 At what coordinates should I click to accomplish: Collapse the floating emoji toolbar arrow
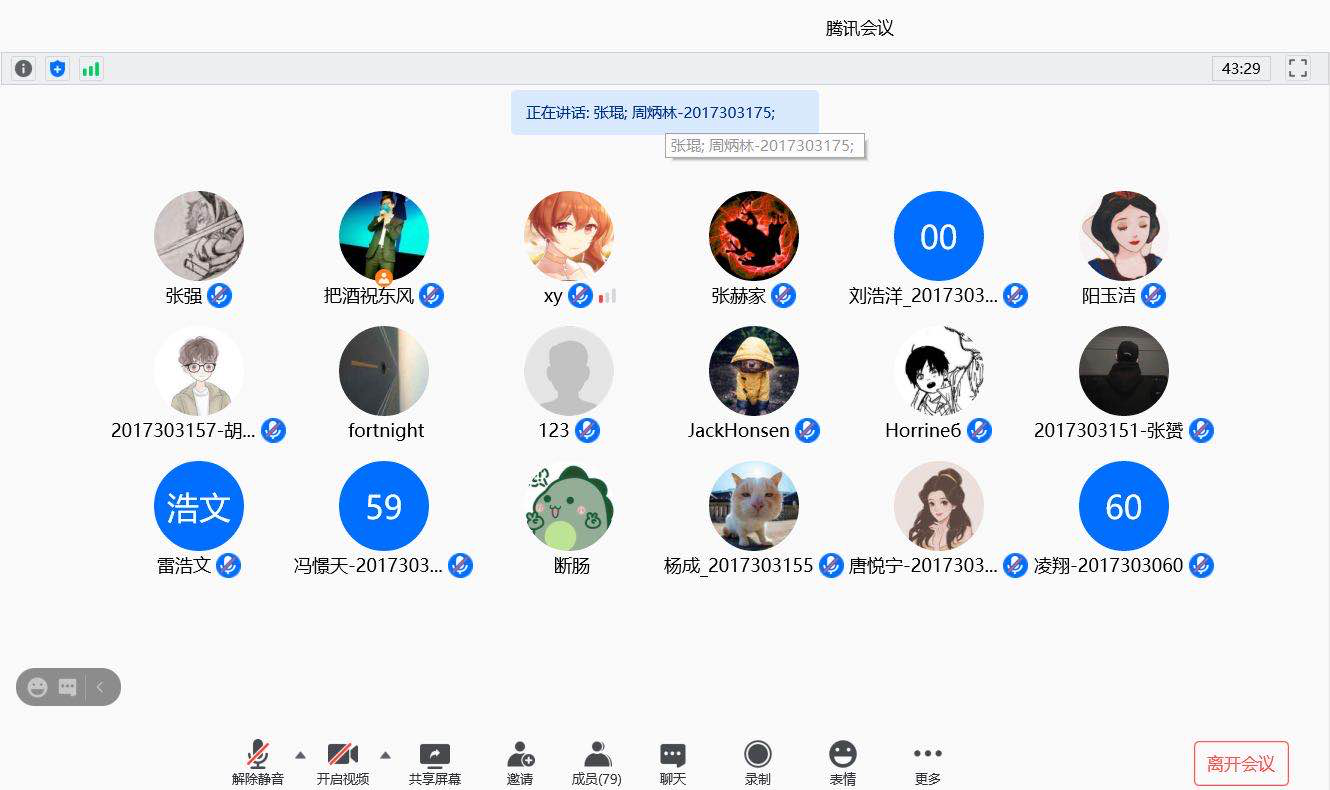100,687
